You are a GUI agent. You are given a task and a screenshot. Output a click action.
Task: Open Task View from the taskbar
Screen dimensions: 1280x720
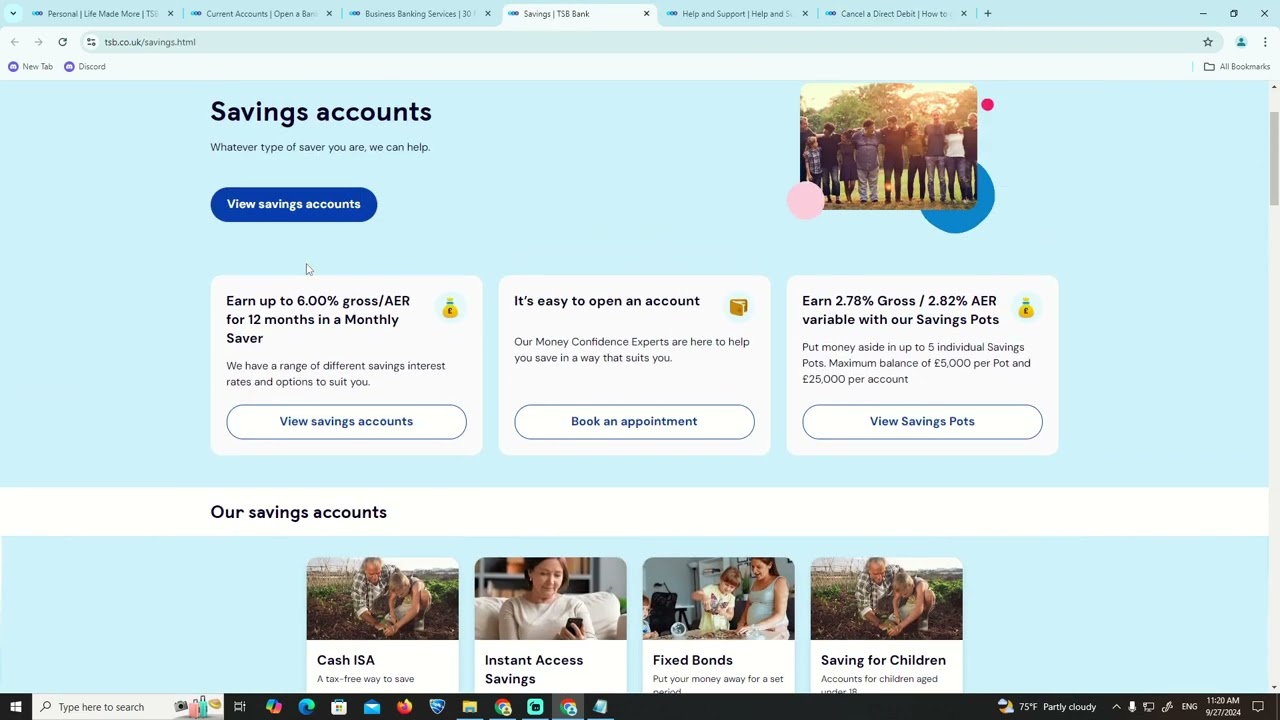coord(240,707)
